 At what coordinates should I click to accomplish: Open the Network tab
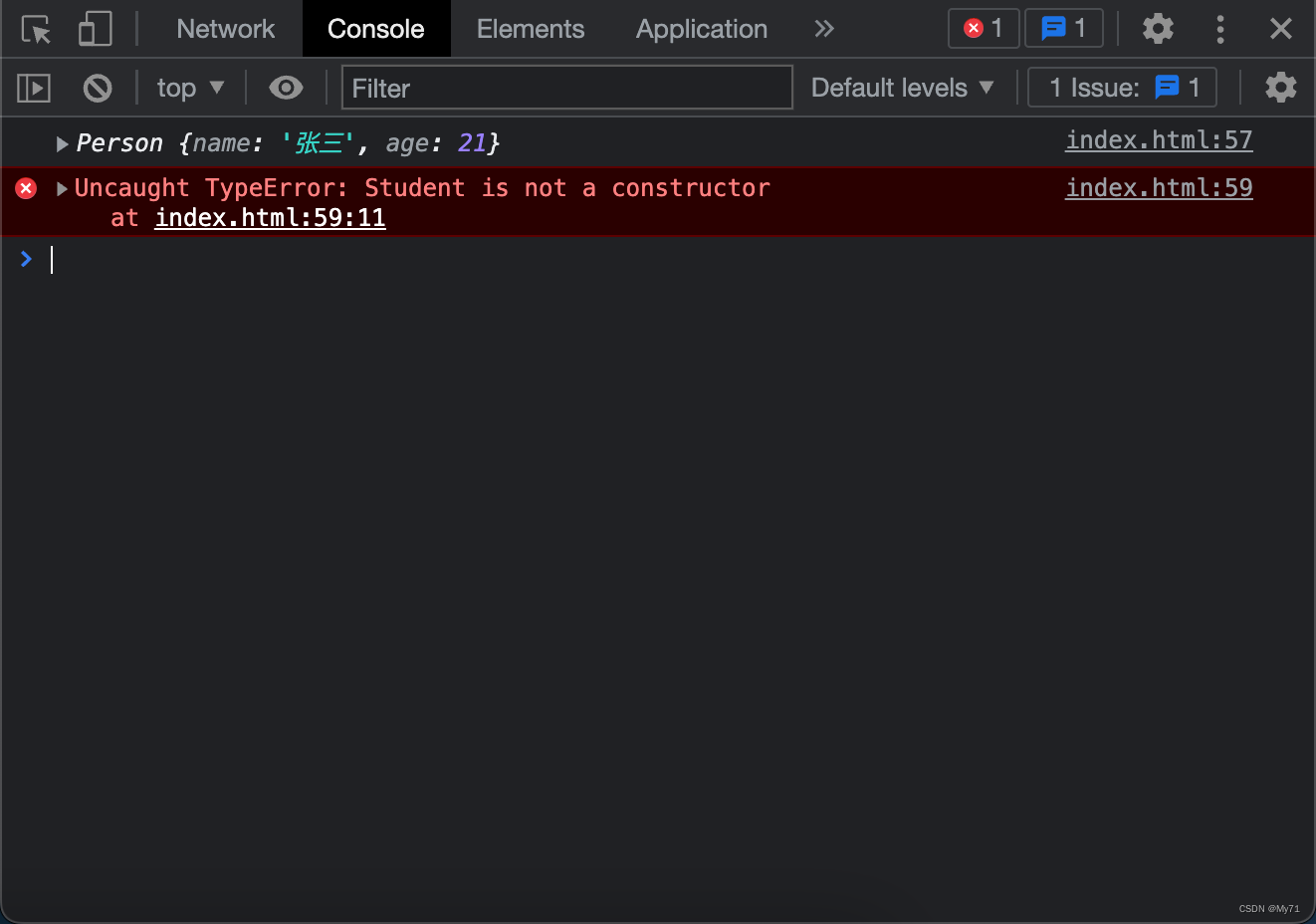tap(225, 30)
